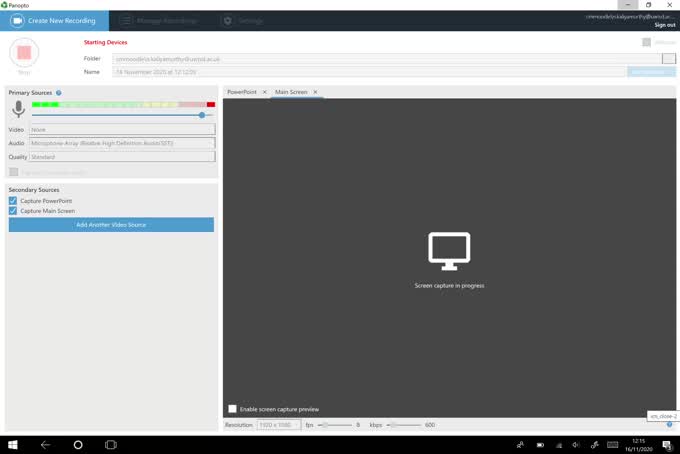Adjust the microphone volume slider handle
This screenshot has height=454, width=680.
[202, 115]
